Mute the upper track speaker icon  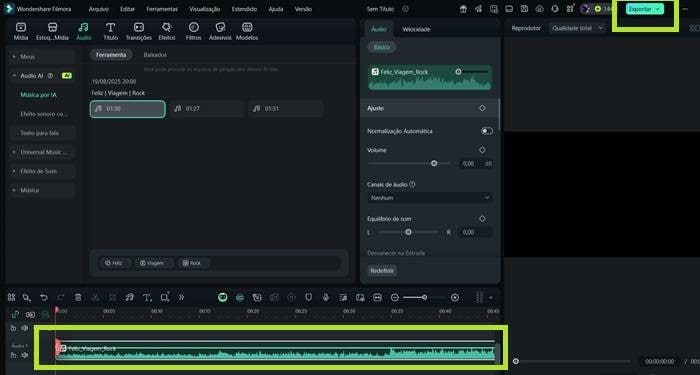coord(25,328)
